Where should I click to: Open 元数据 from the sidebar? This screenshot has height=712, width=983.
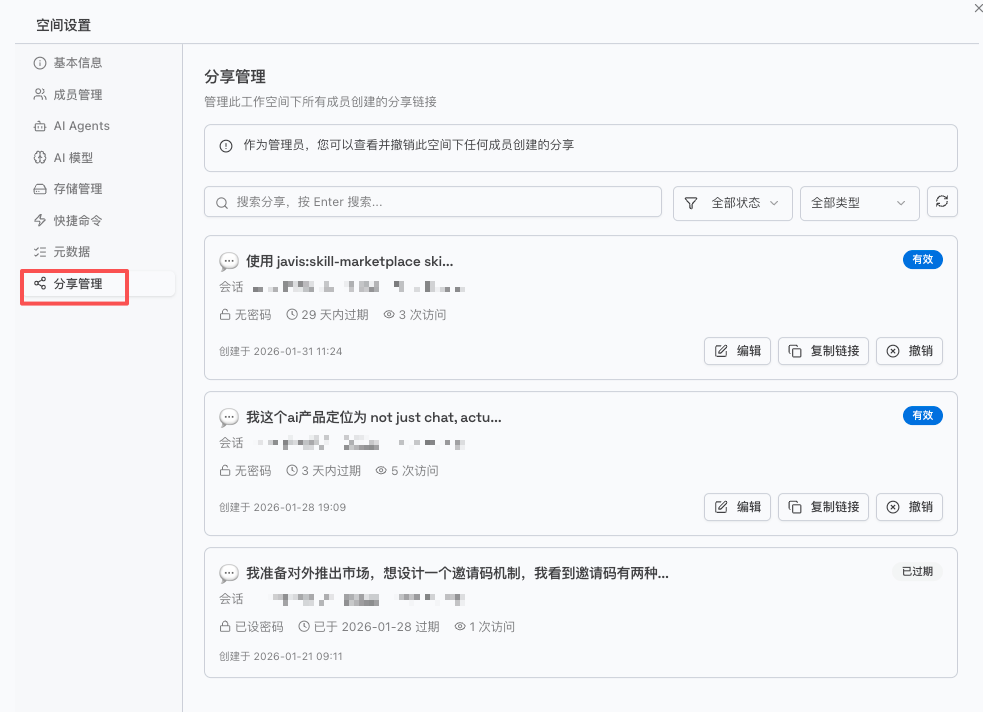click(40, 251)
